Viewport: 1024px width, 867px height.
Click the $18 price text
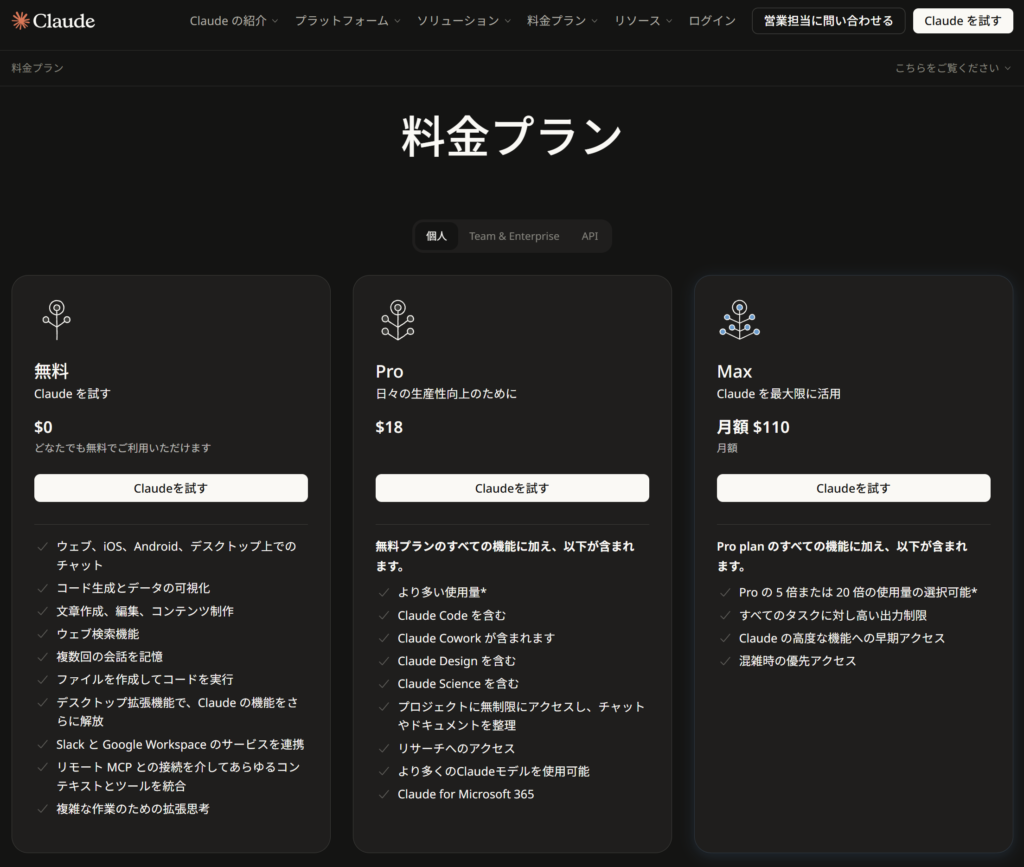pos(389,427)
